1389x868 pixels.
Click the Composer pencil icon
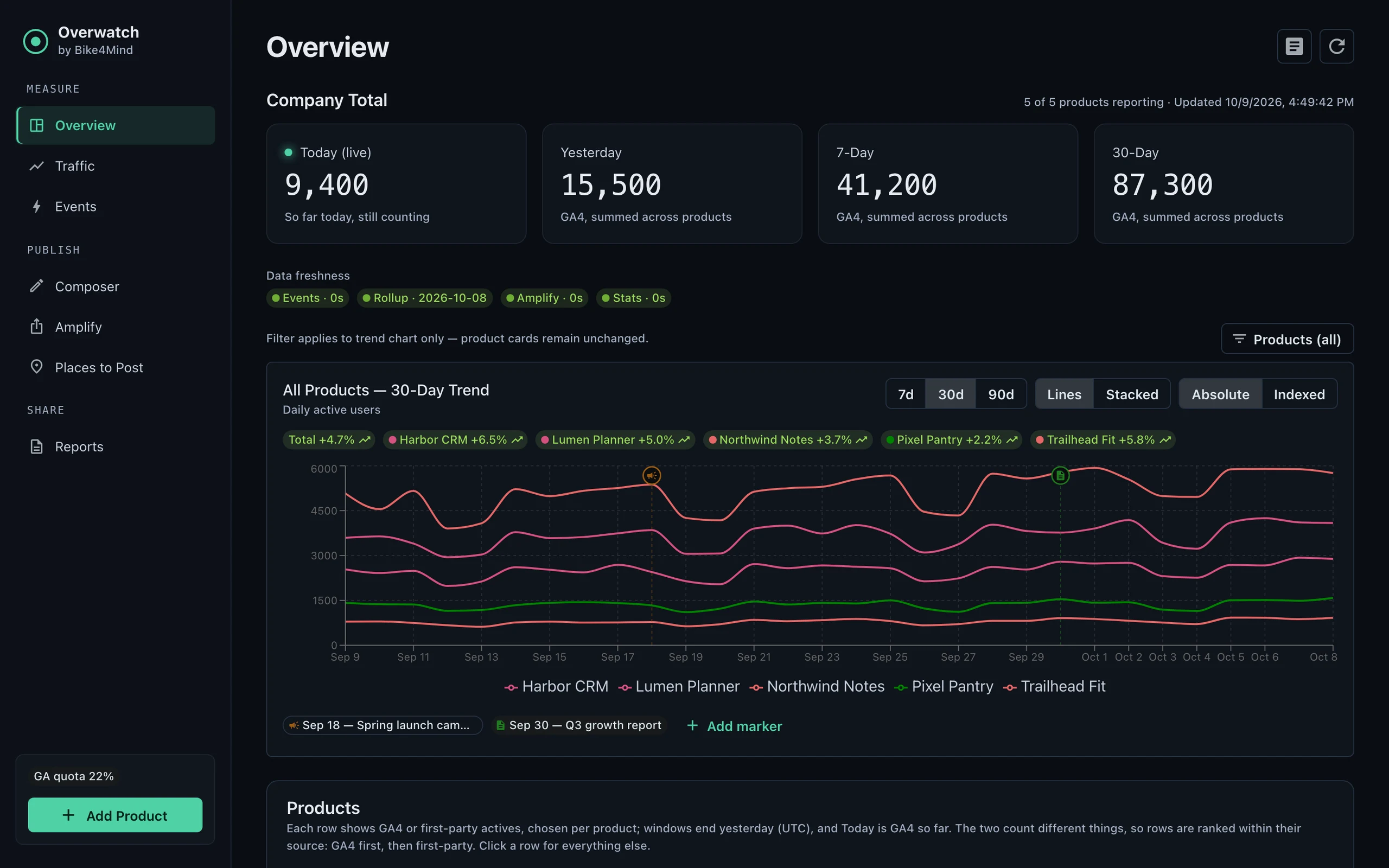[37, 286]
